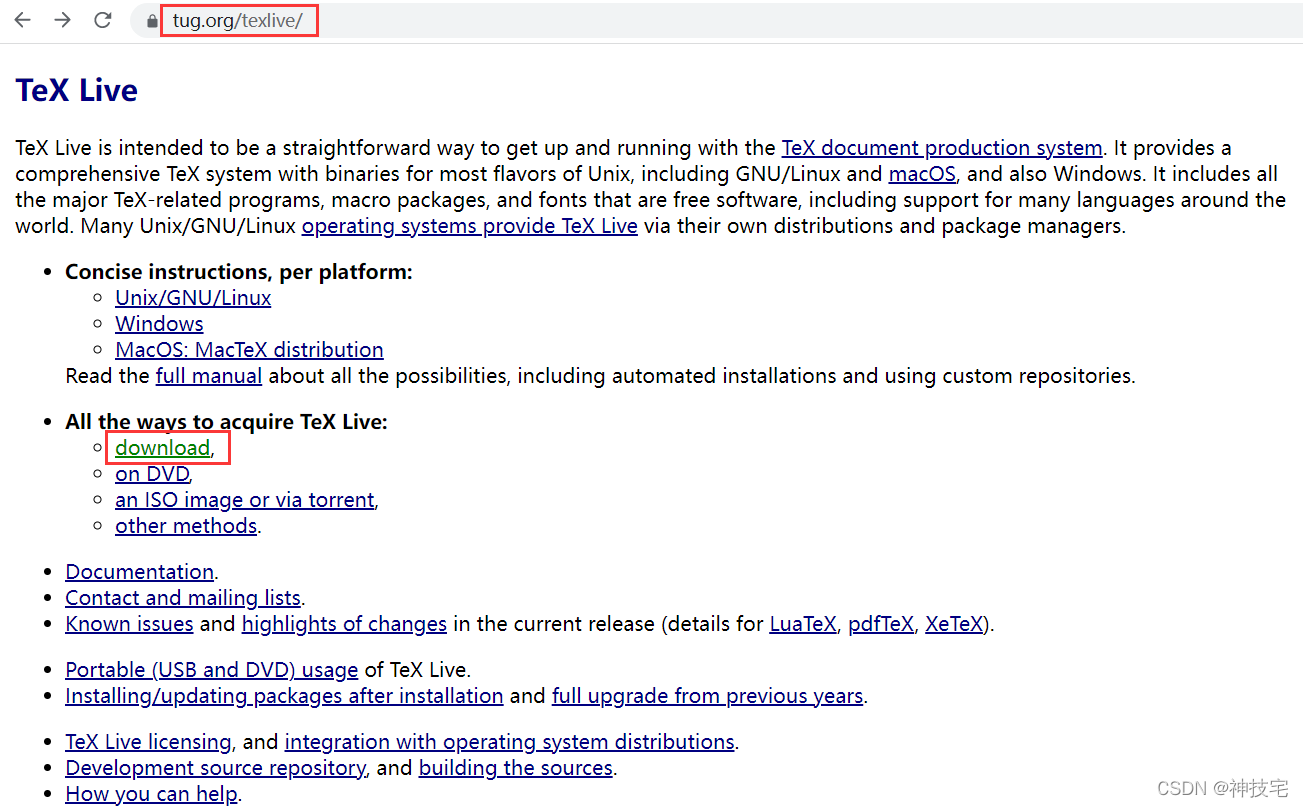The height and width of the screenshot is (807, 1303).
Task: Open LuaTeX release details link
Action: (802, 624)
